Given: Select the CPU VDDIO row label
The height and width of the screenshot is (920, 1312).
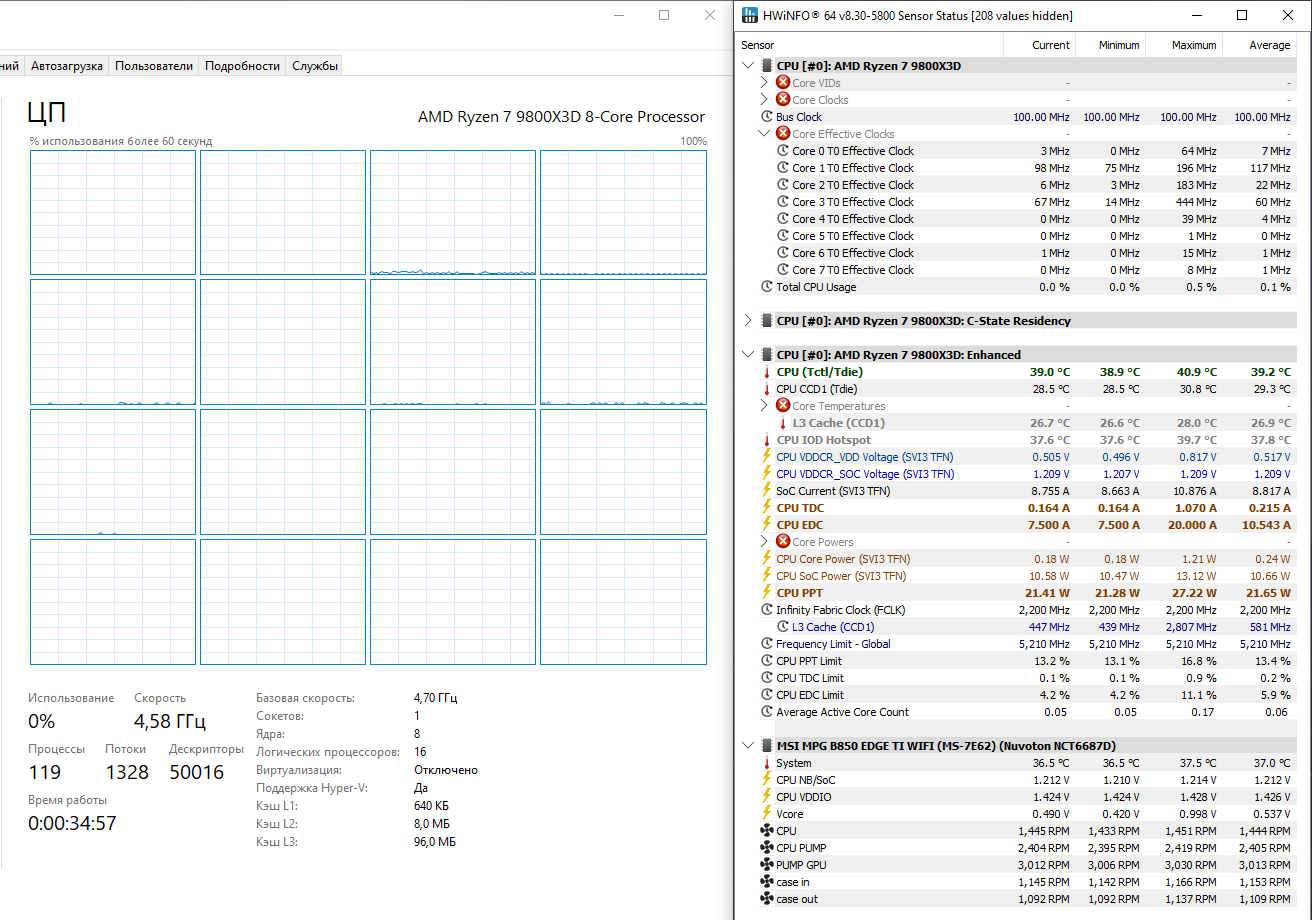Looking at the screenshot, I should (x=803, y=797).
